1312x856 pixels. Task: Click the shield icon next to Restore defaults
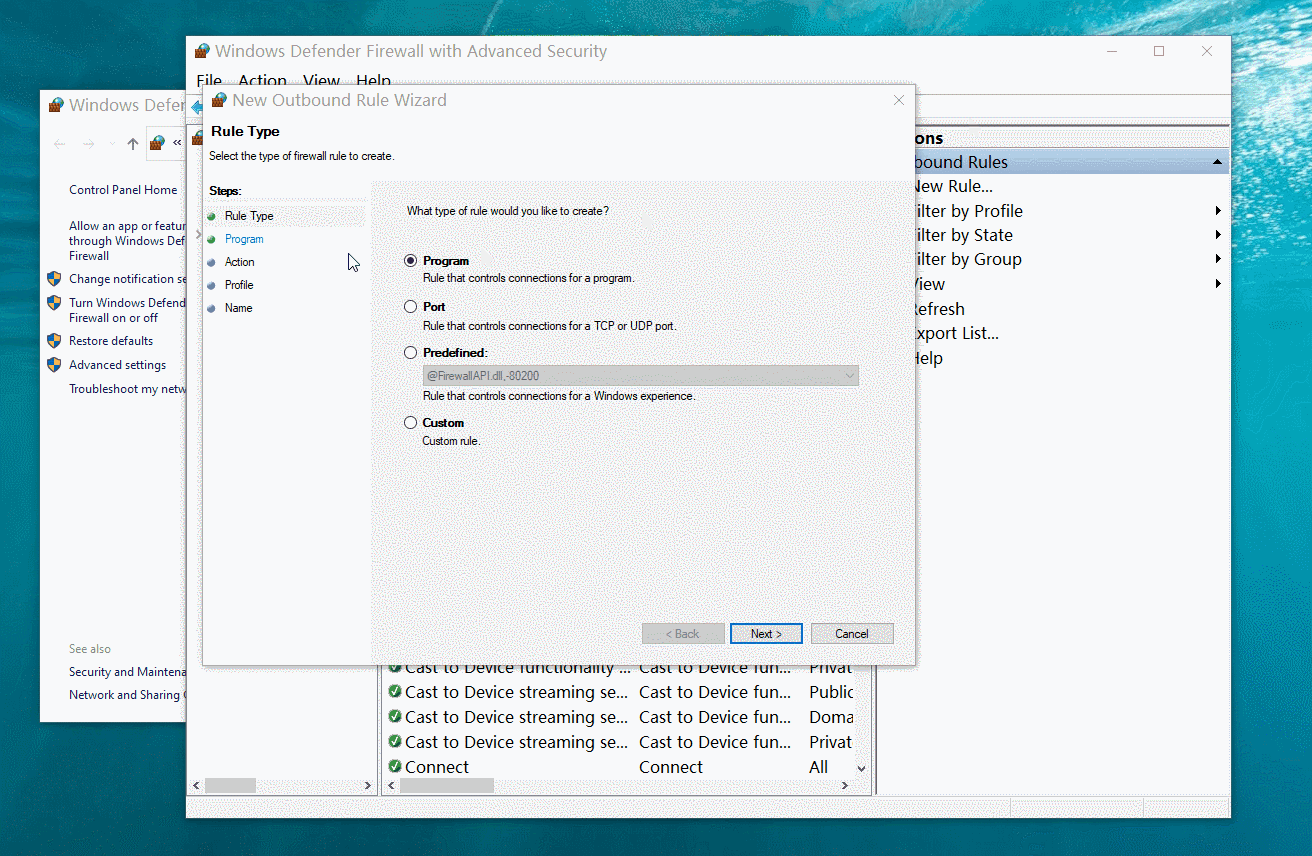click(x=54, y=341)
